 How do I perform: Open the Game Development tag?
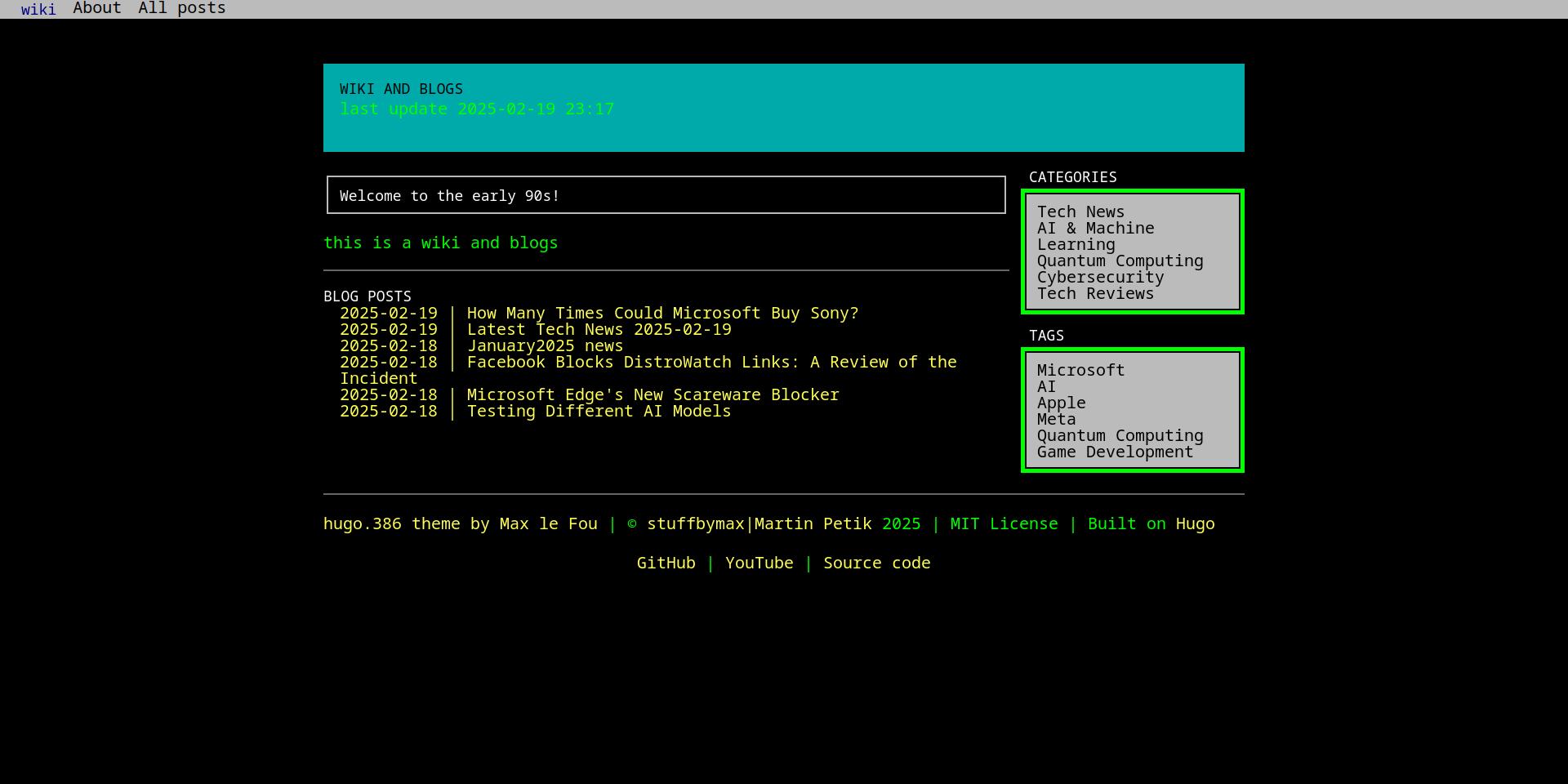[x=1115, y=452]
